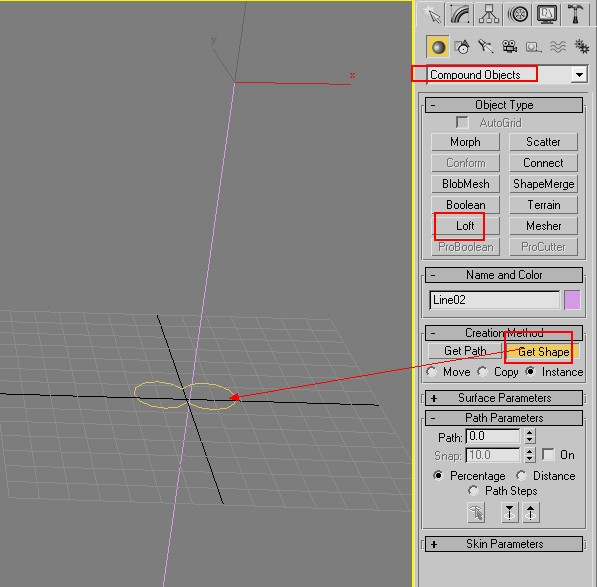
Task: Select the Space Warps category icon
Action: (557, 47)
